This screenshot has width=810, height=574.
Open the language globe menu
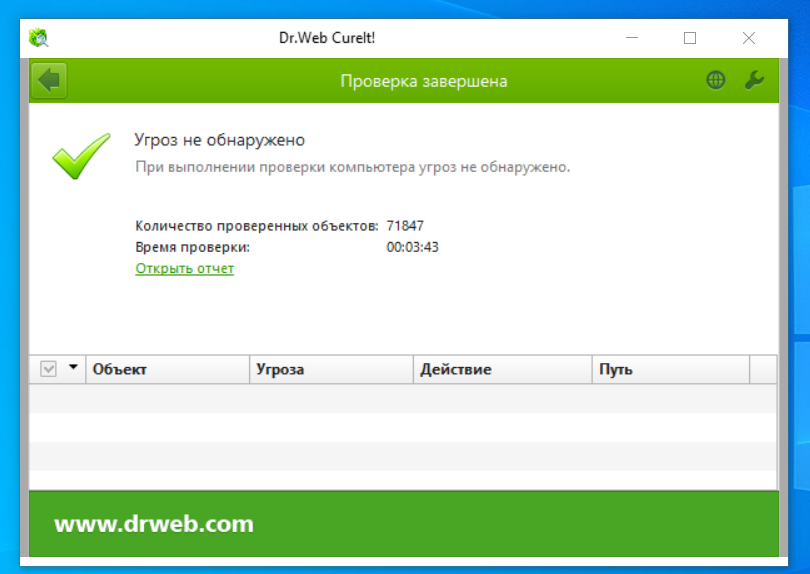[x=715, y=80]
